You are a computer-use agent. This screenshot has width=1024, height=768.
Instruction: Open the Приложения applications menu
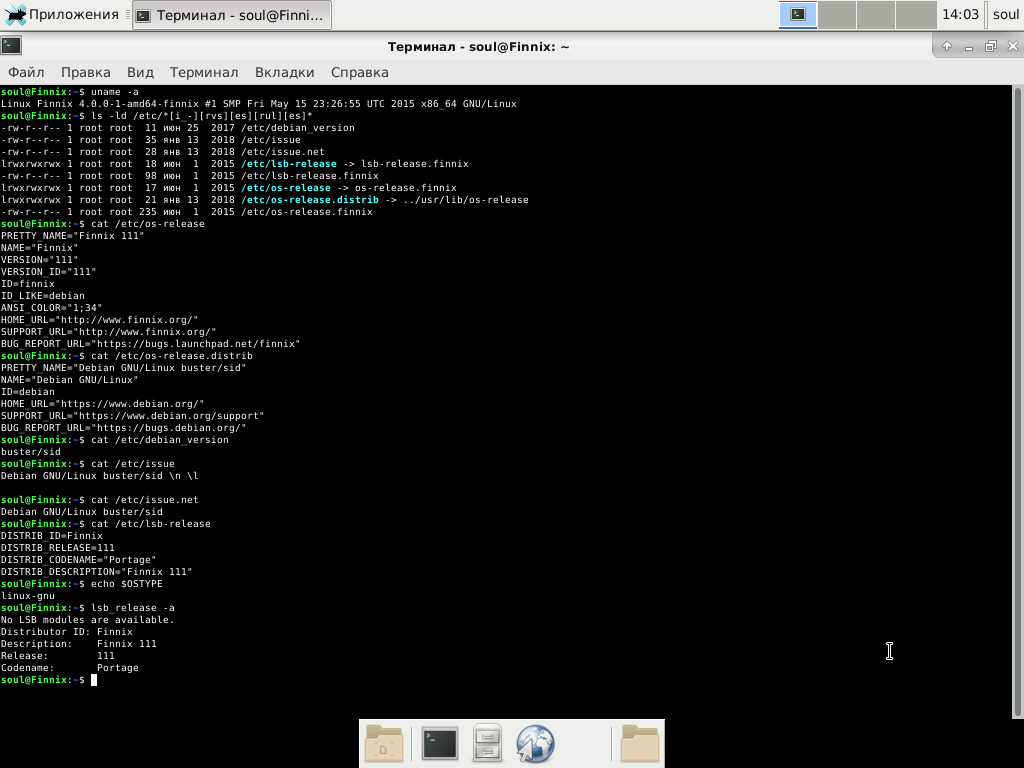click(x=61, y=14)
